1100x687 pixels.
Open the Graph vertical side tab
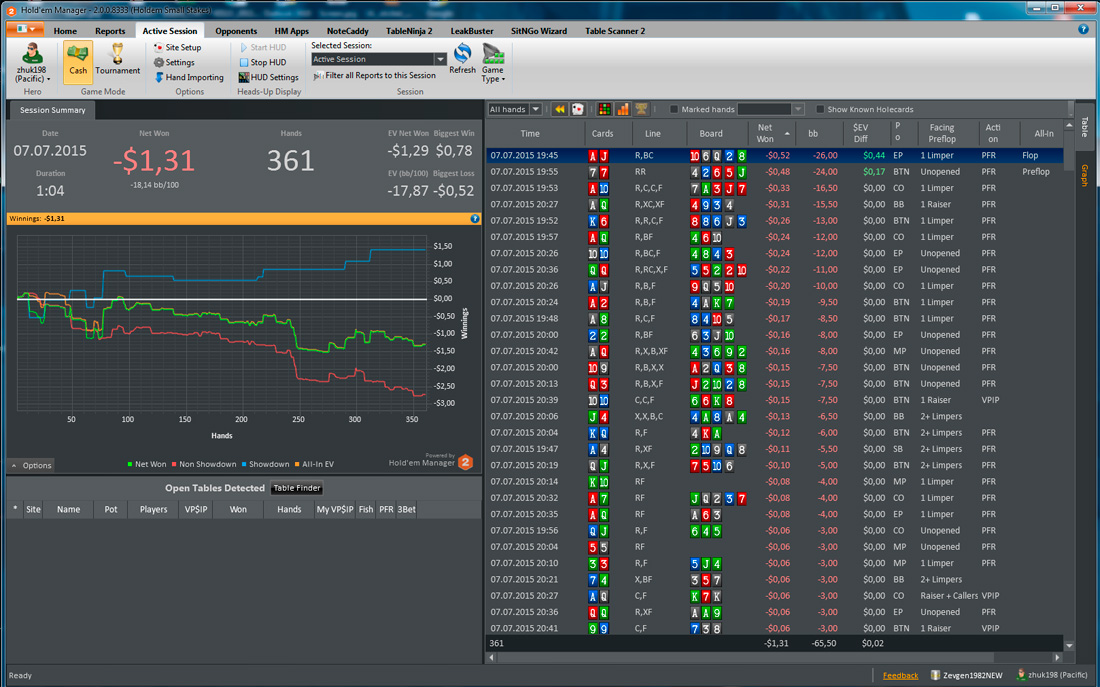coord(1085,175)
